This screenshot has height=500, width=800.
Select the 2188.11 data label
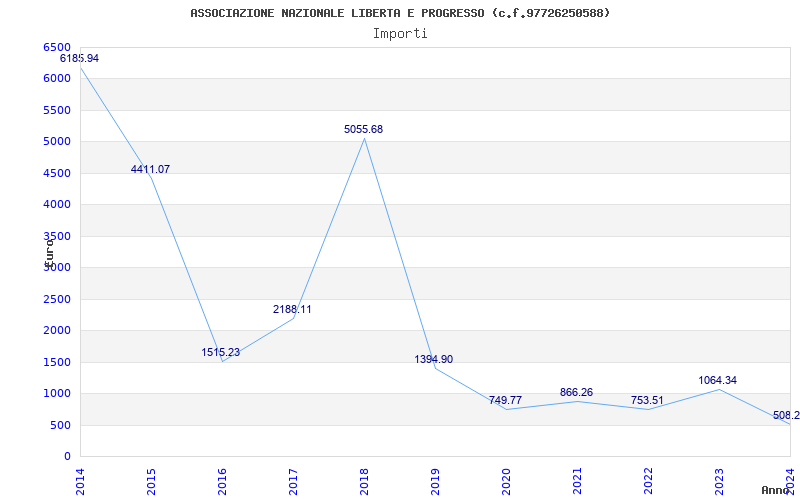(292, 310)
